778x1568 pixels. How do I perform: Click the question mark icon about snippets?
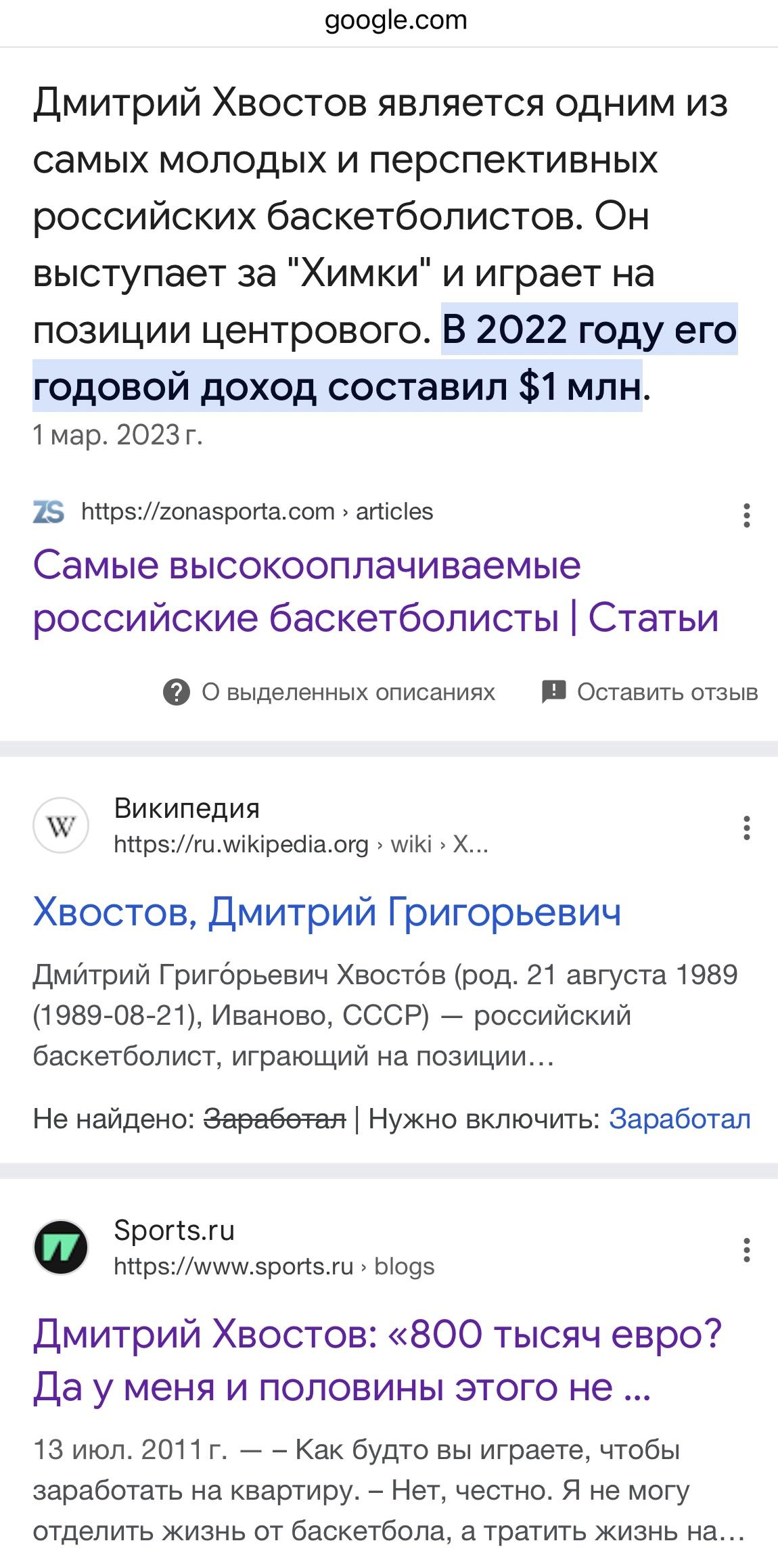click(177, 692)
